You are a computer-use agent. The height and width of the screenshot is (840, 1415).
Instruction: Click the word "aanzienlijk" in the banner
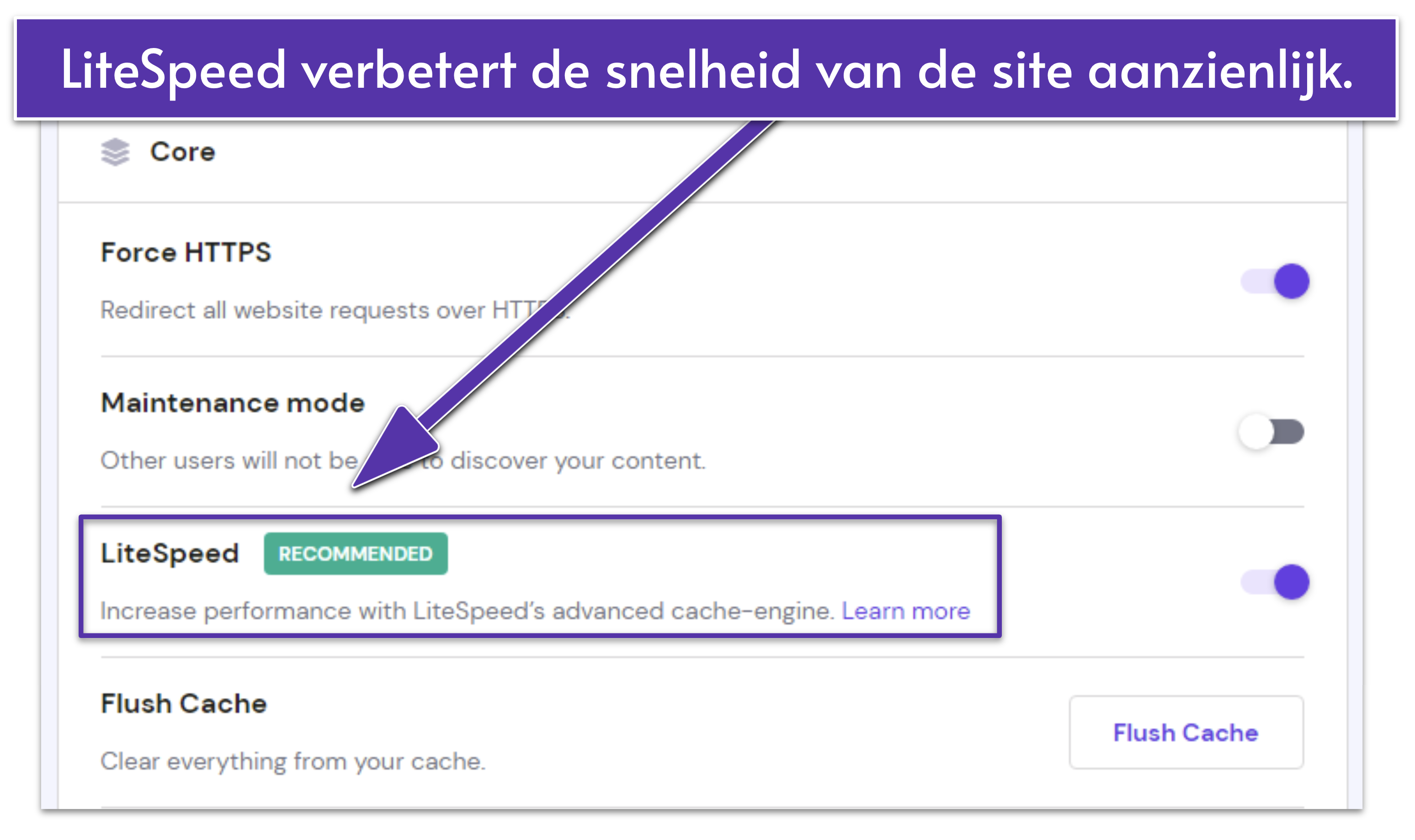tap(1220, 70)
